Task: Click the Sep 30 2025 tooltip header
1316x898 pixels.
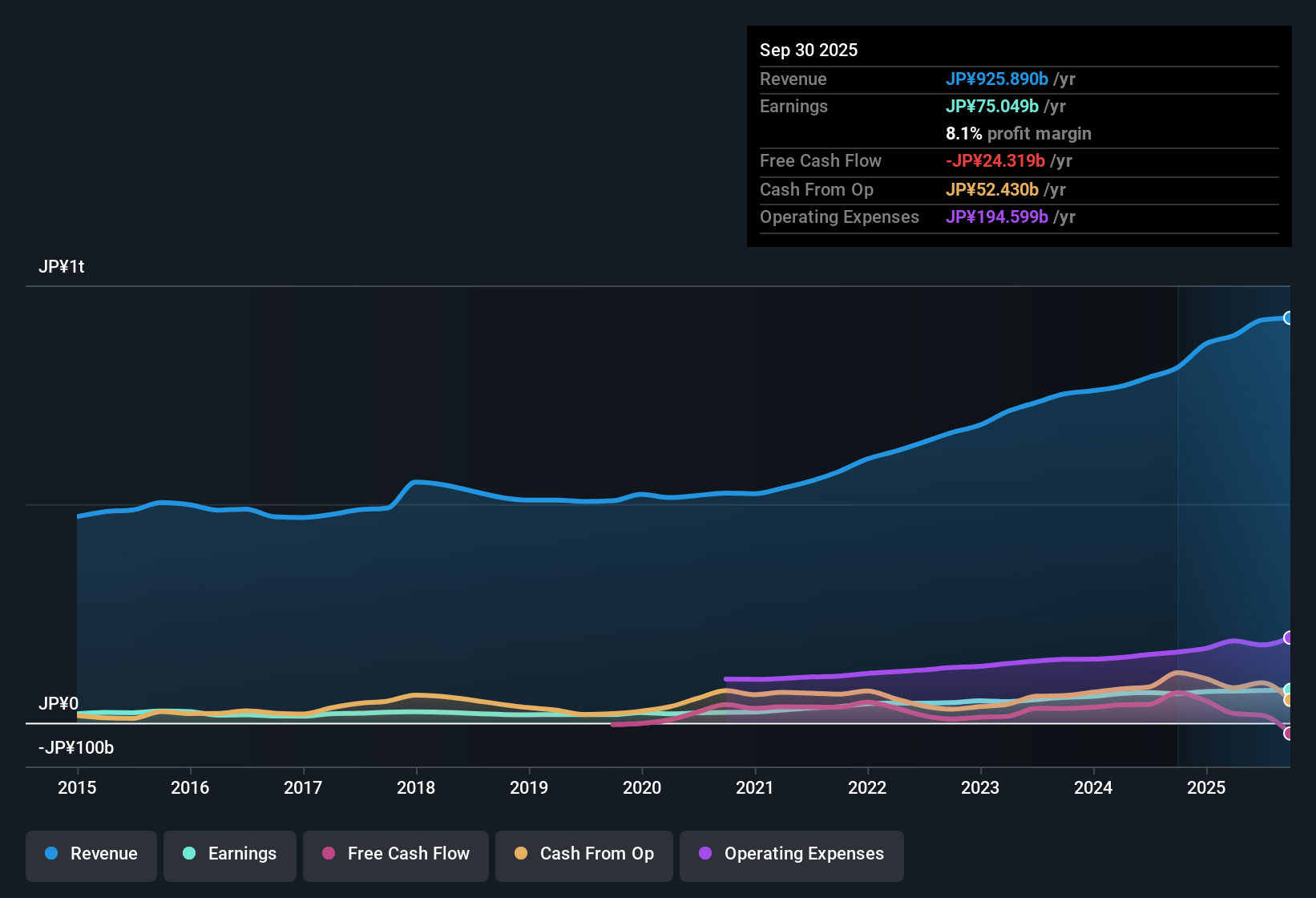Action: (x=809, y=50)
